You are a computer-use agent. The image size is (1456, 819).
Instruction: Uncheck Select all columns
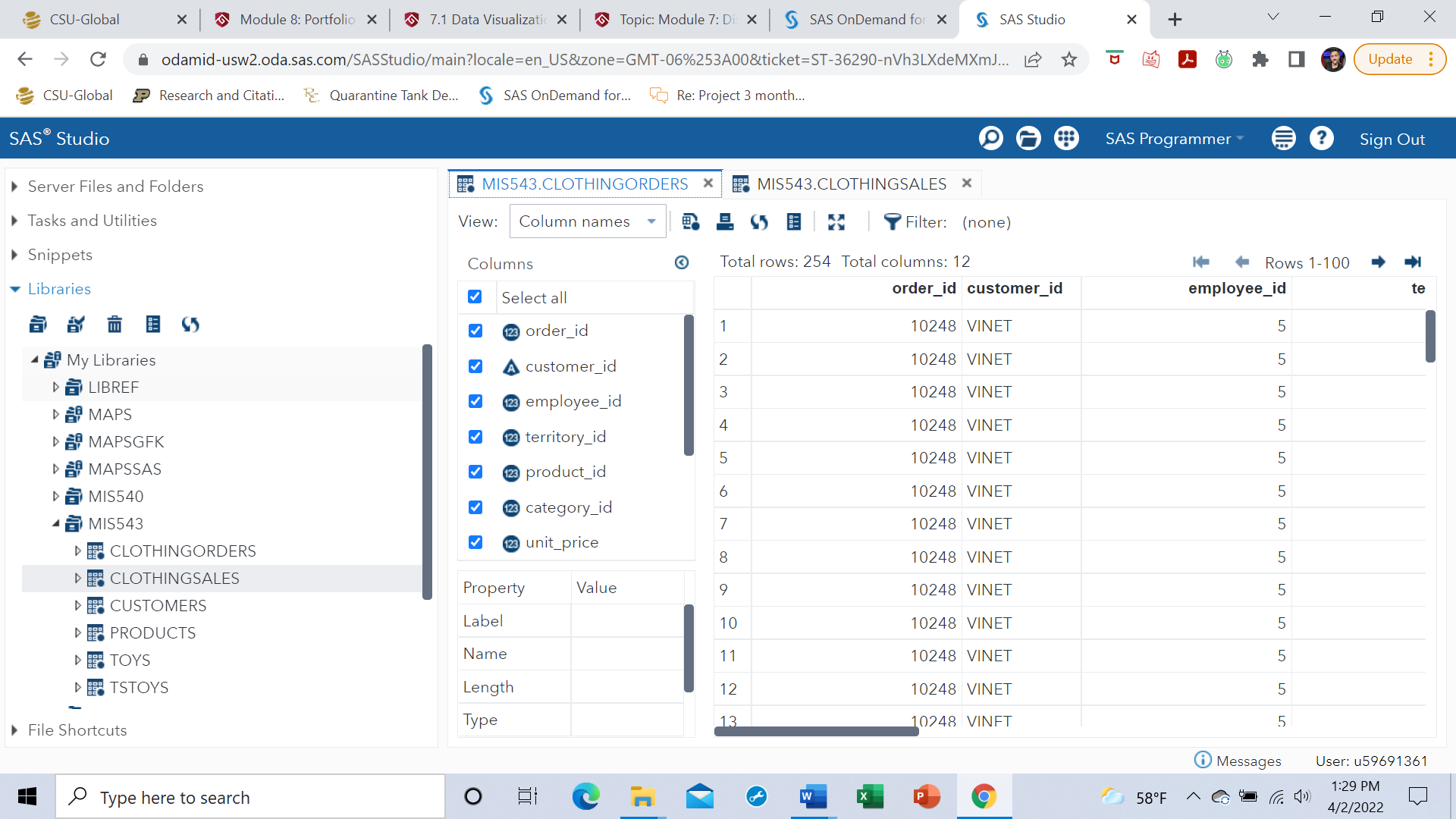(x=475, y=297)
